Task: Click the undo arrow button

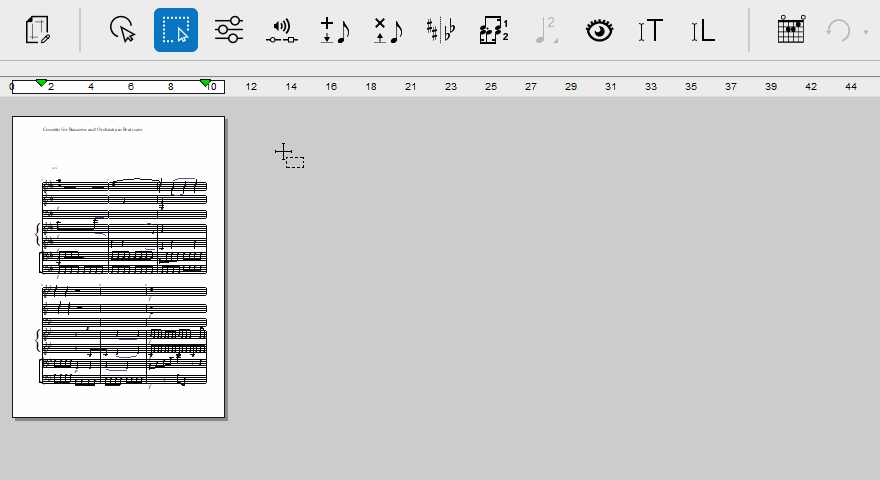Action: (x=838, y=30)
